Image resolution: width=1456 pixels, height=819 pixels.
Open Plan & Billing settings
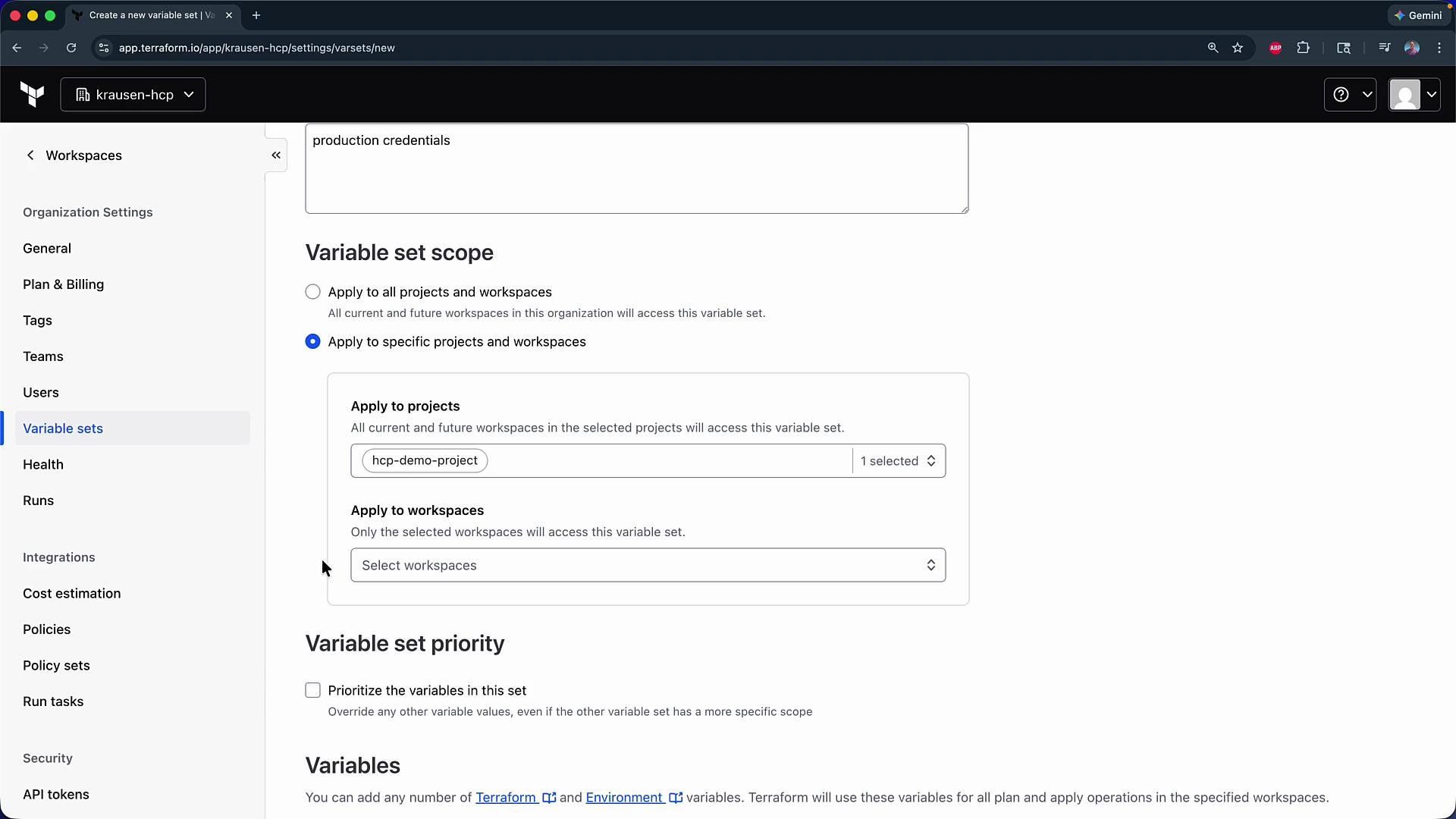pyautogui.click(x=64, y=284)
